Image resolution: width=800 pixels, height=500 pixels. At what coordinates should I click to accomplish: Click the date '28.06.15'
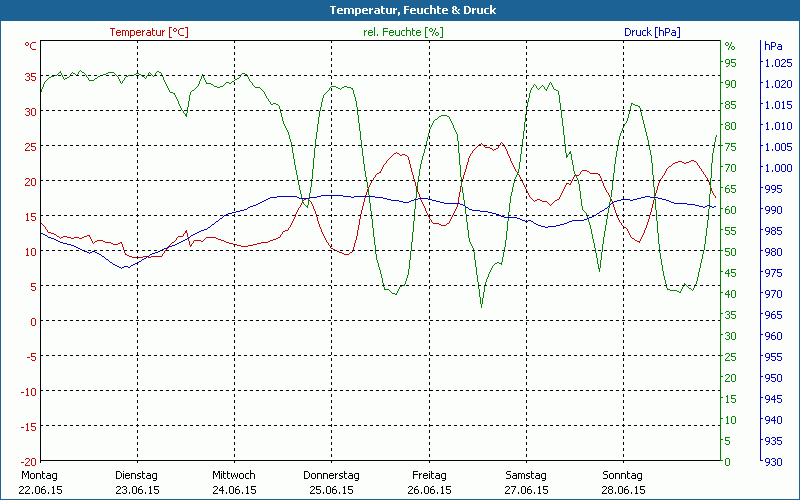(x=623, y=490)
